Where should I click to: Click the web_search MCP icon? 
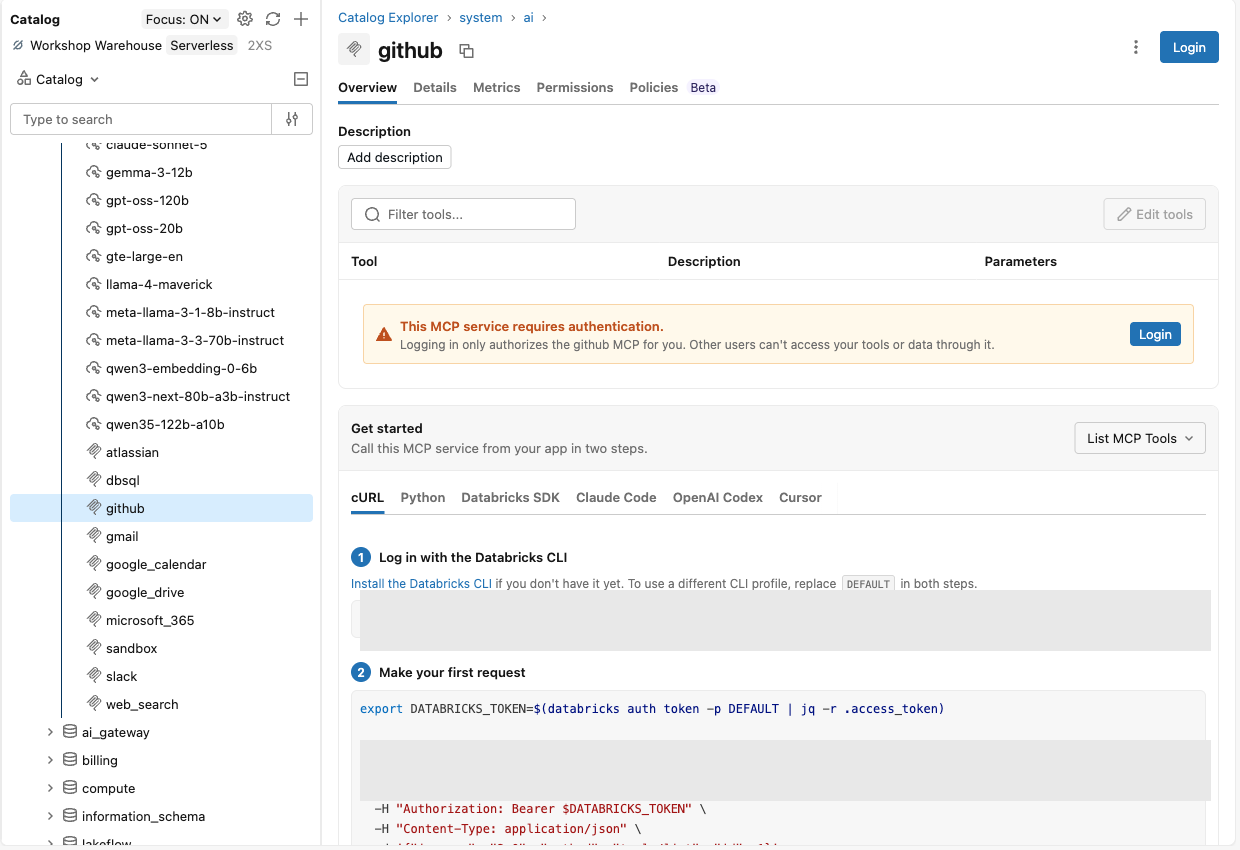[x=95, y=704]
